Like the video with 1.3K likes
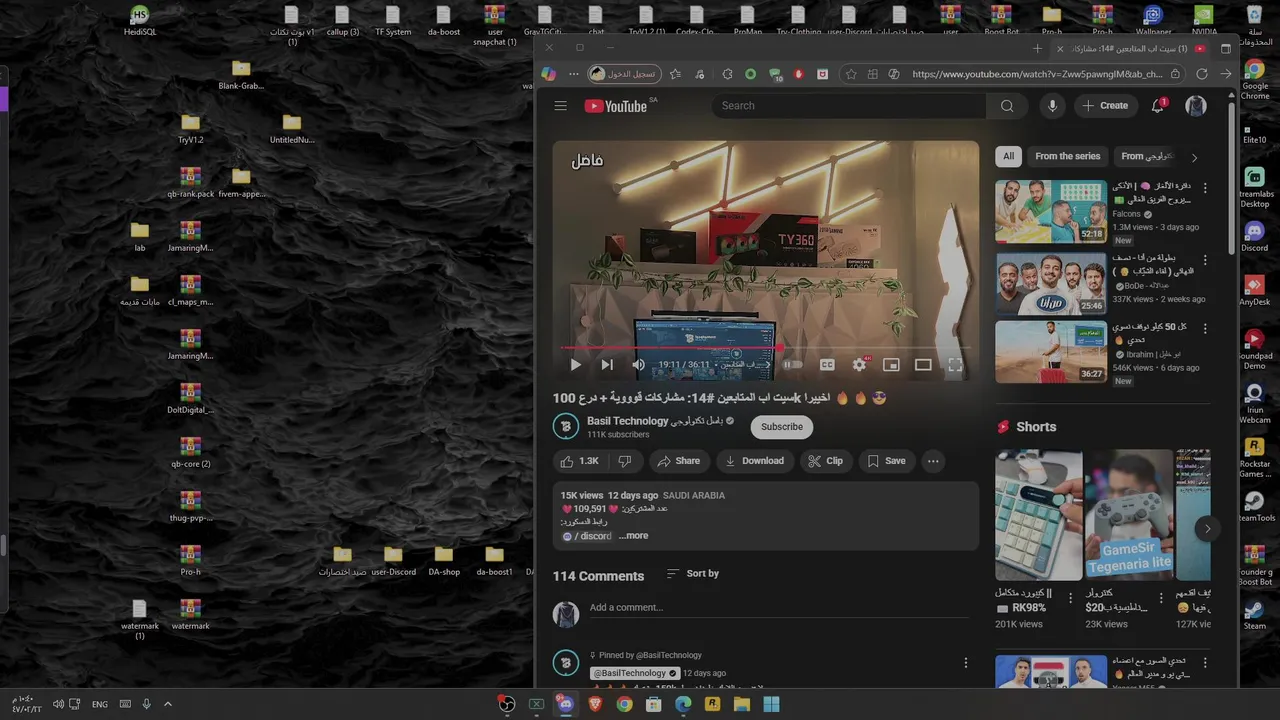 [x=580, y=461]
